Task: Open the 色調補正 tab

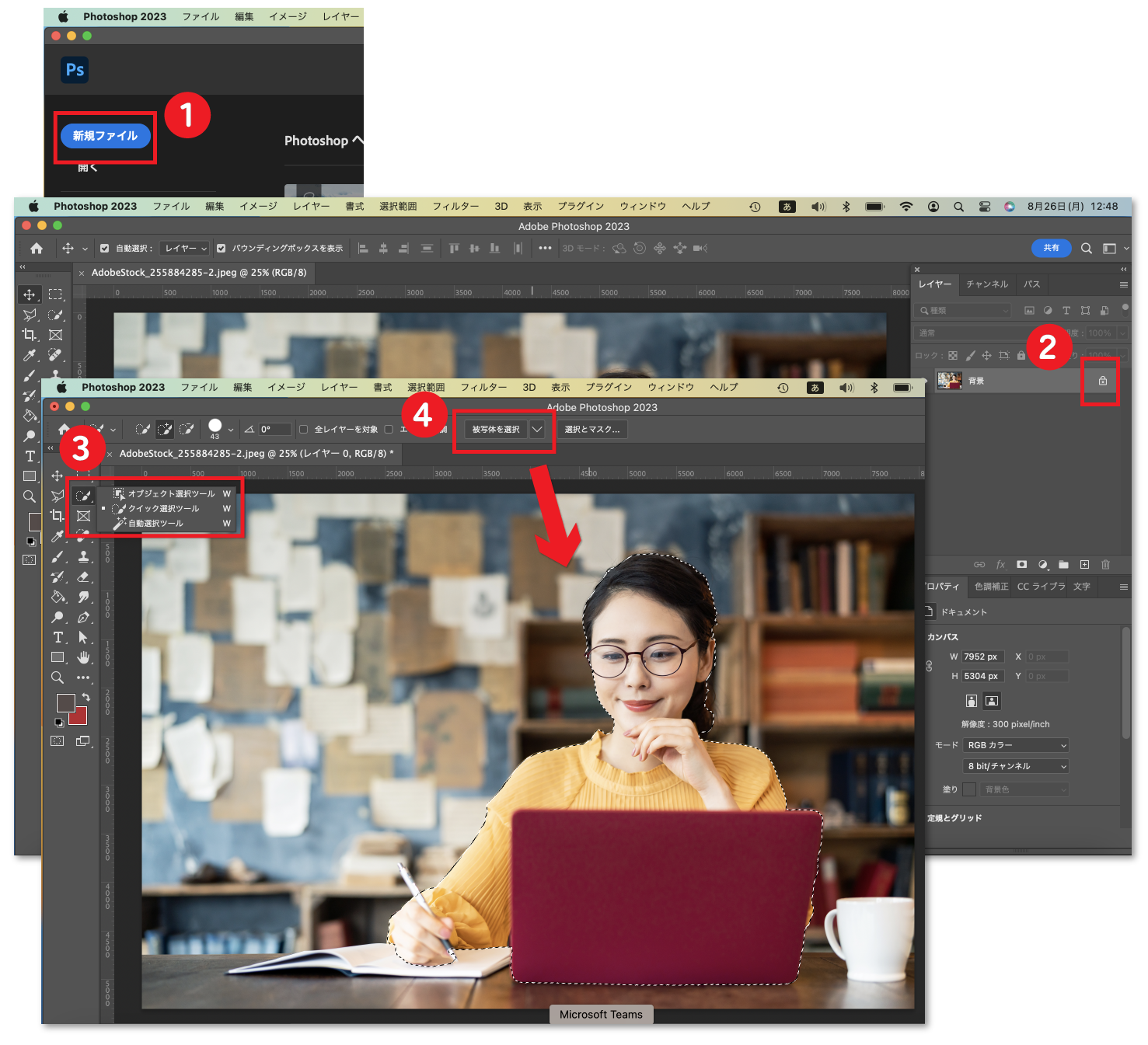Action: [x=991, y=587]
